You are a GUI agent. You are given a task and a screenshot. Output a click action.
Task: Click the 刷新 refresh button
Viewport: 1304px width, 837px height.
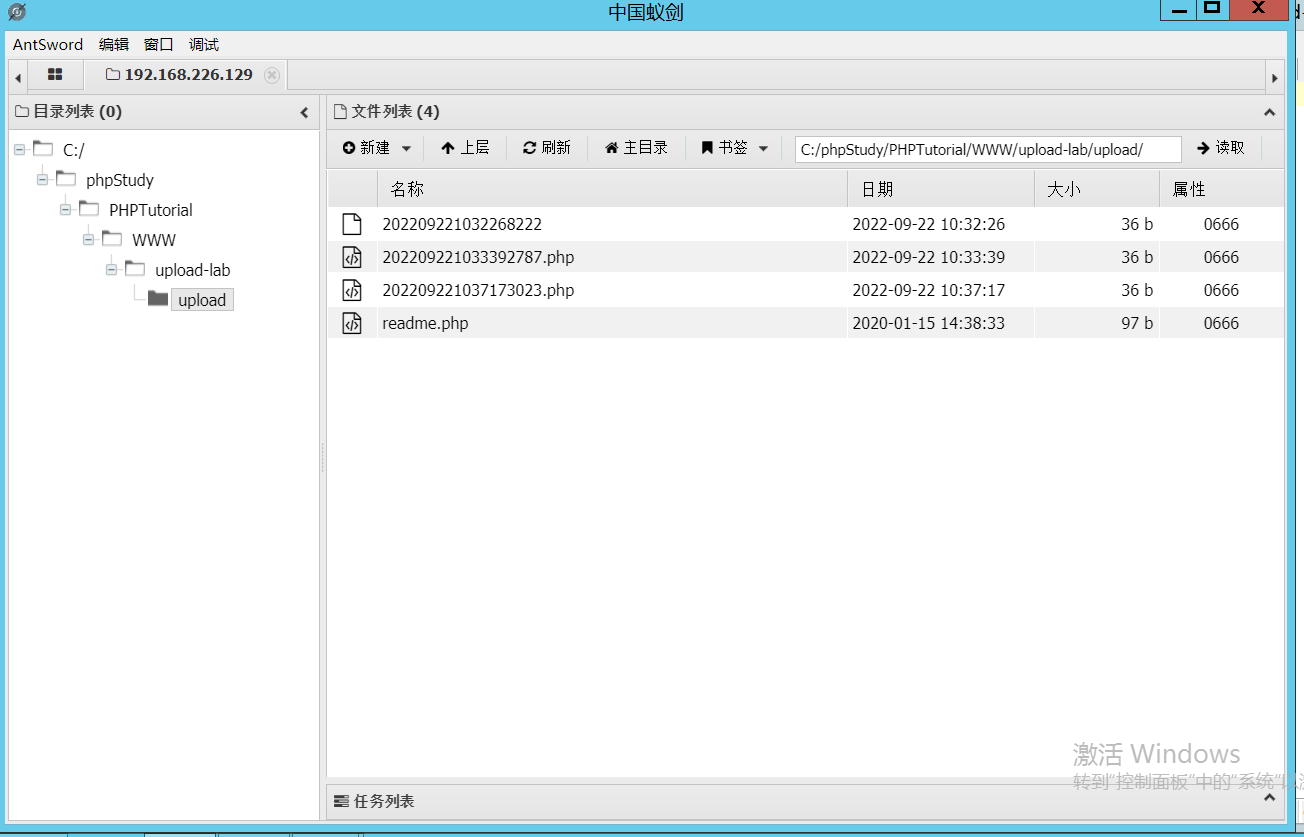546,148
